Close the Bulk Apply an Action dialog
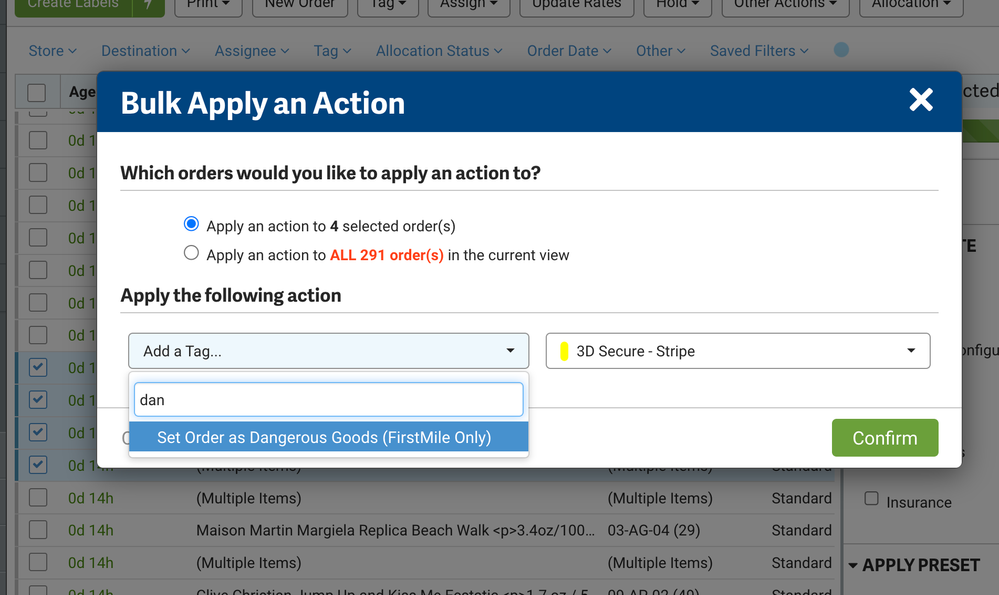 point(920,100)
